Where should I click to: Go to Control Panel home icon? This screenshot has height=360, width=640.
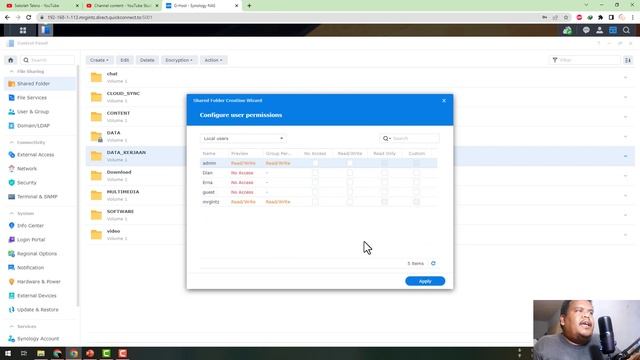pyautogui.click(x=11, y=60)
